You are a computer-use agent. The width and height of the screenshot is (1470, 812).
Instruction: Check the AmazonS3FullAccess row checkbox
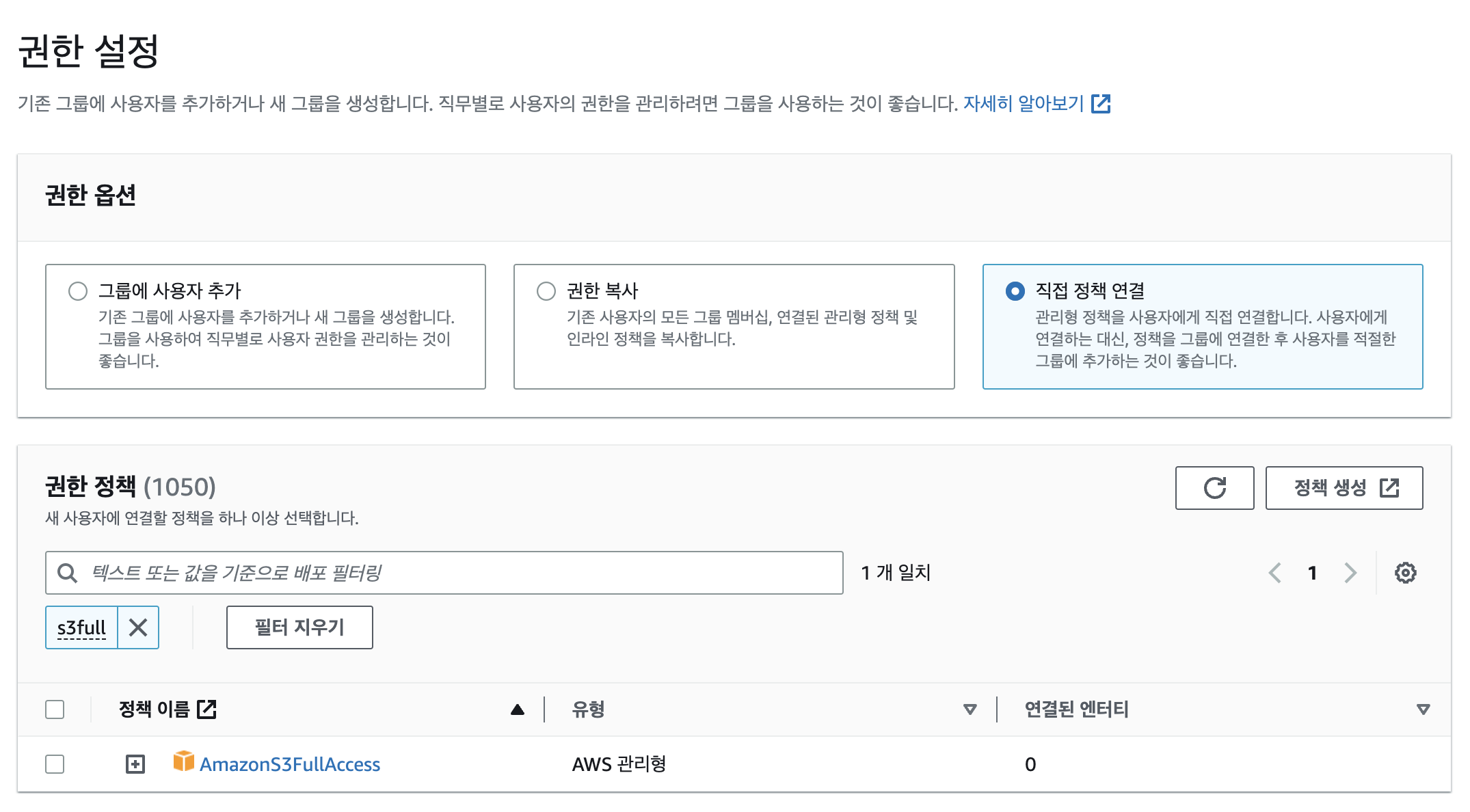pos(55,764)
